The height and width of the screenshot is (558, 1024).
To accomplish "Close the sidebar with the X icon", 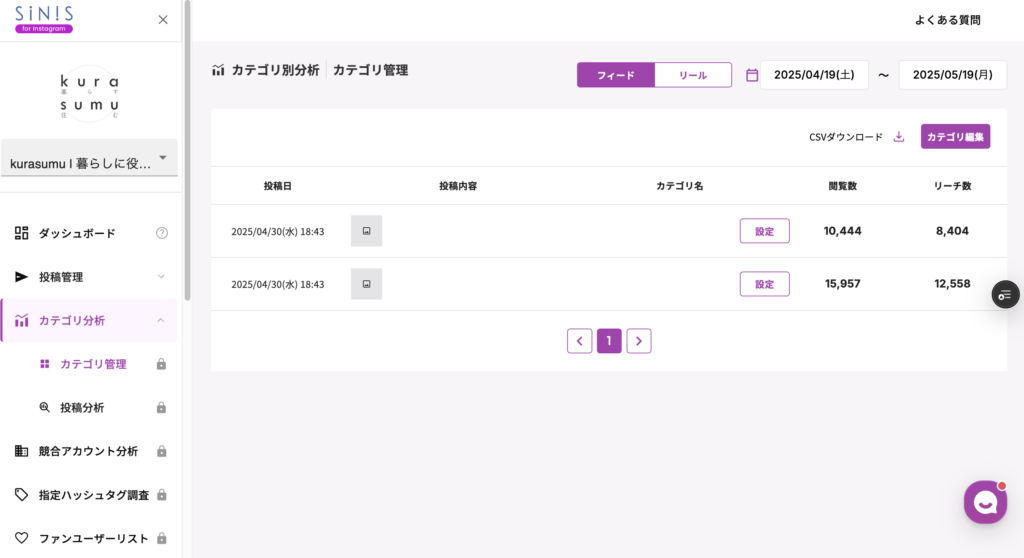I will 163,20.
